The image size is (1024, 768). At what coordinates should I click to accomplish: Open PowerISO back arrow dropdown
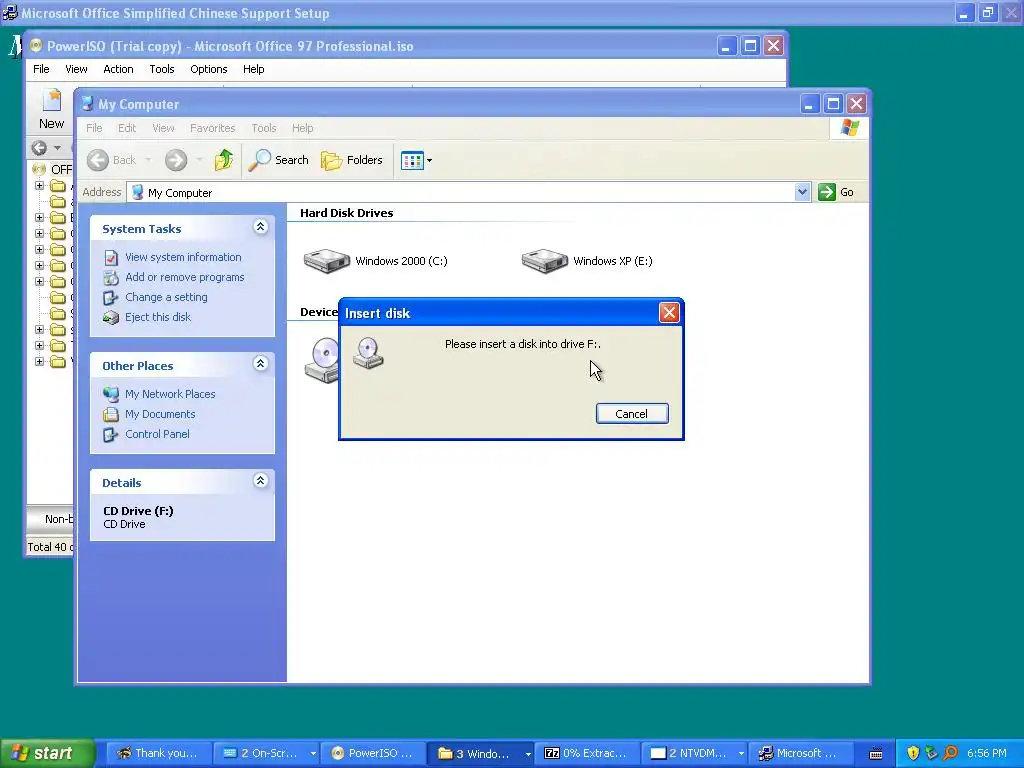pos(57,148)
